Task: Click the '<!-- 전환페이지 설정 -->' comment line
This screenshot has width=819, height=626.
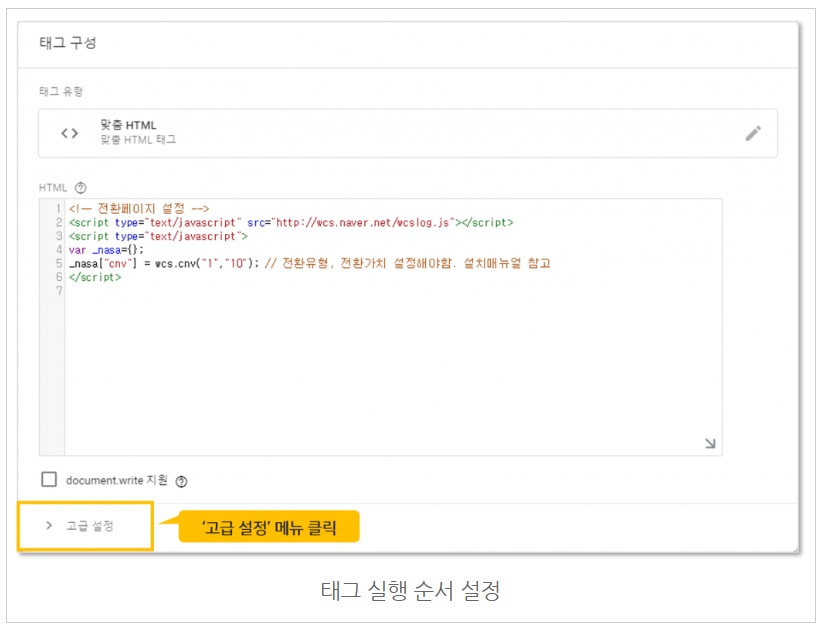Action: coord(139,208)
